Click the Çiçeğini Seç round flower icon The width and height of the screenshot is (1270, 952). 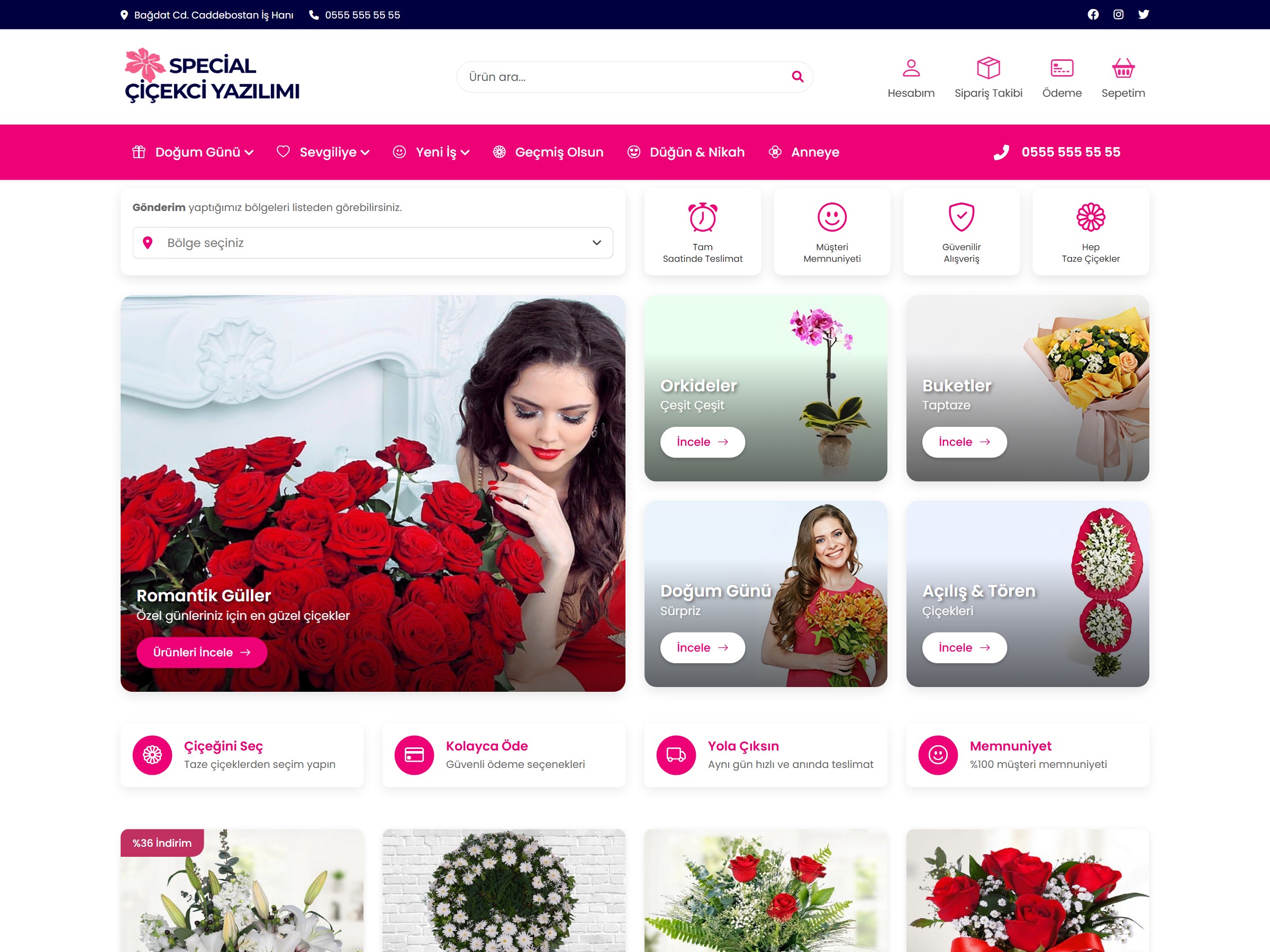click(152, 755)
